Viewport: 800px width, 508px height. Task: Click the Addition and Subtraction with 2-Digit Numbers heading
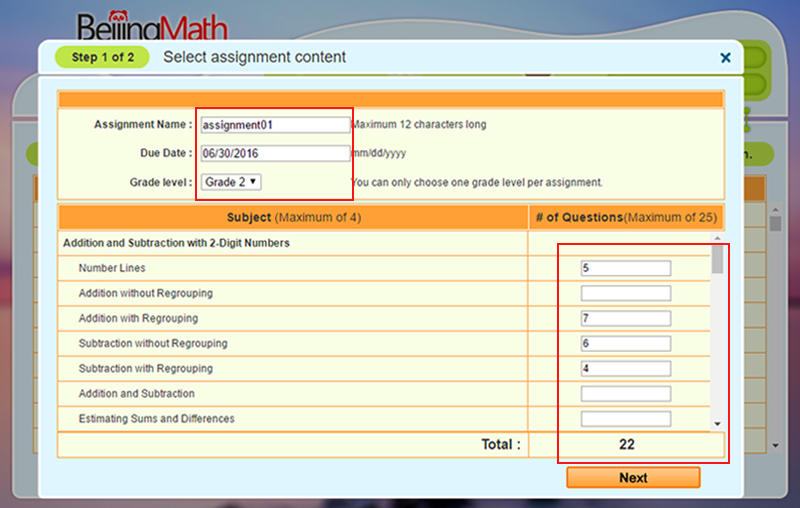177,243
